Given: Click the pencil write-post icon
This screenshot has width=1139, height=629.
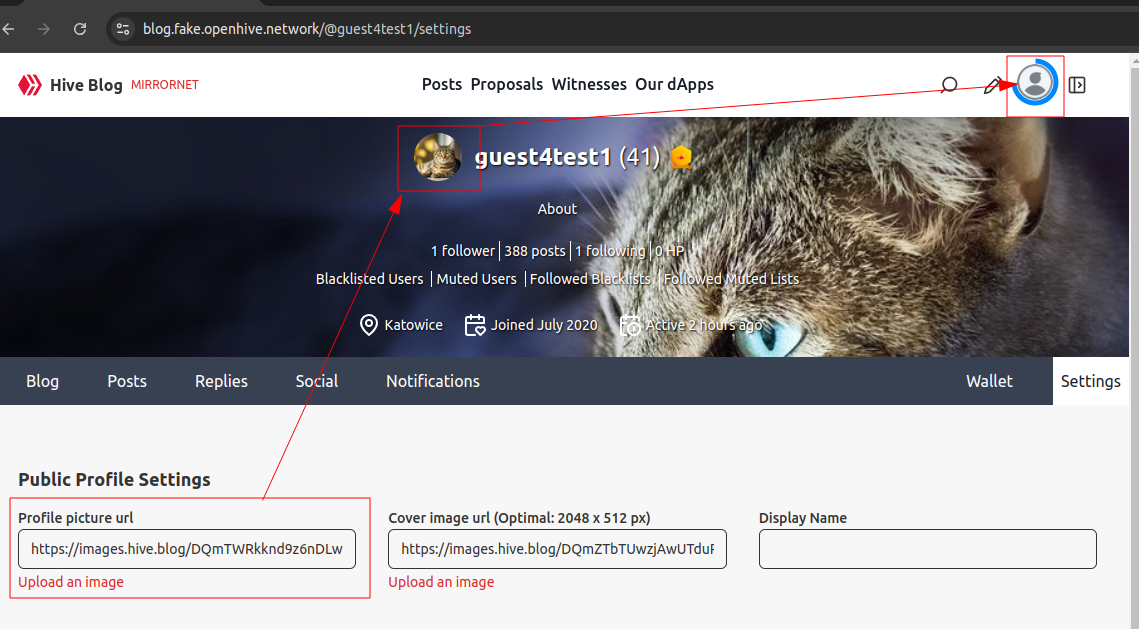Looking at the screenshot, I should pyautogui.click(x=992, y=85).
